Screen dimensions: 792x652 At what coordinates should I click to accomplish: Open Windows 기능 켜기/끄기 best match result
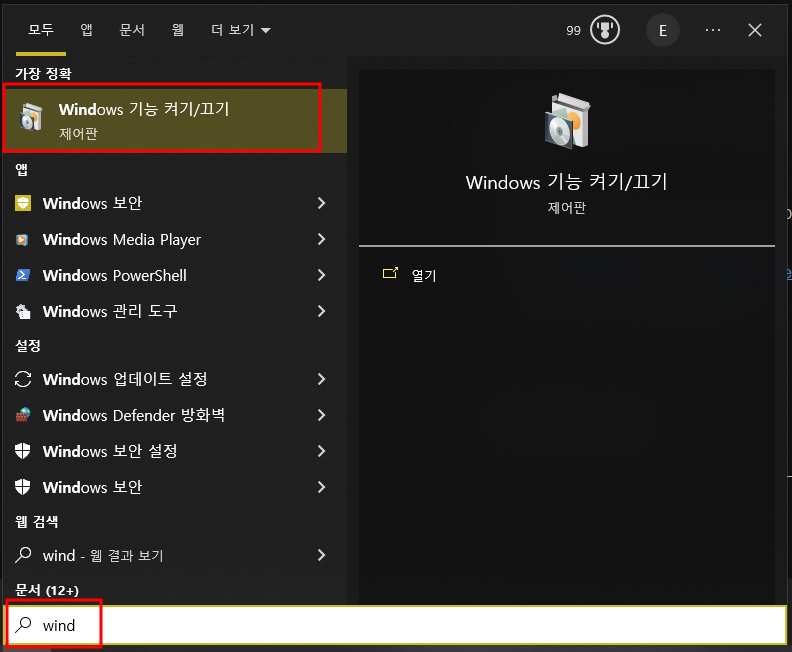(175, 121)
